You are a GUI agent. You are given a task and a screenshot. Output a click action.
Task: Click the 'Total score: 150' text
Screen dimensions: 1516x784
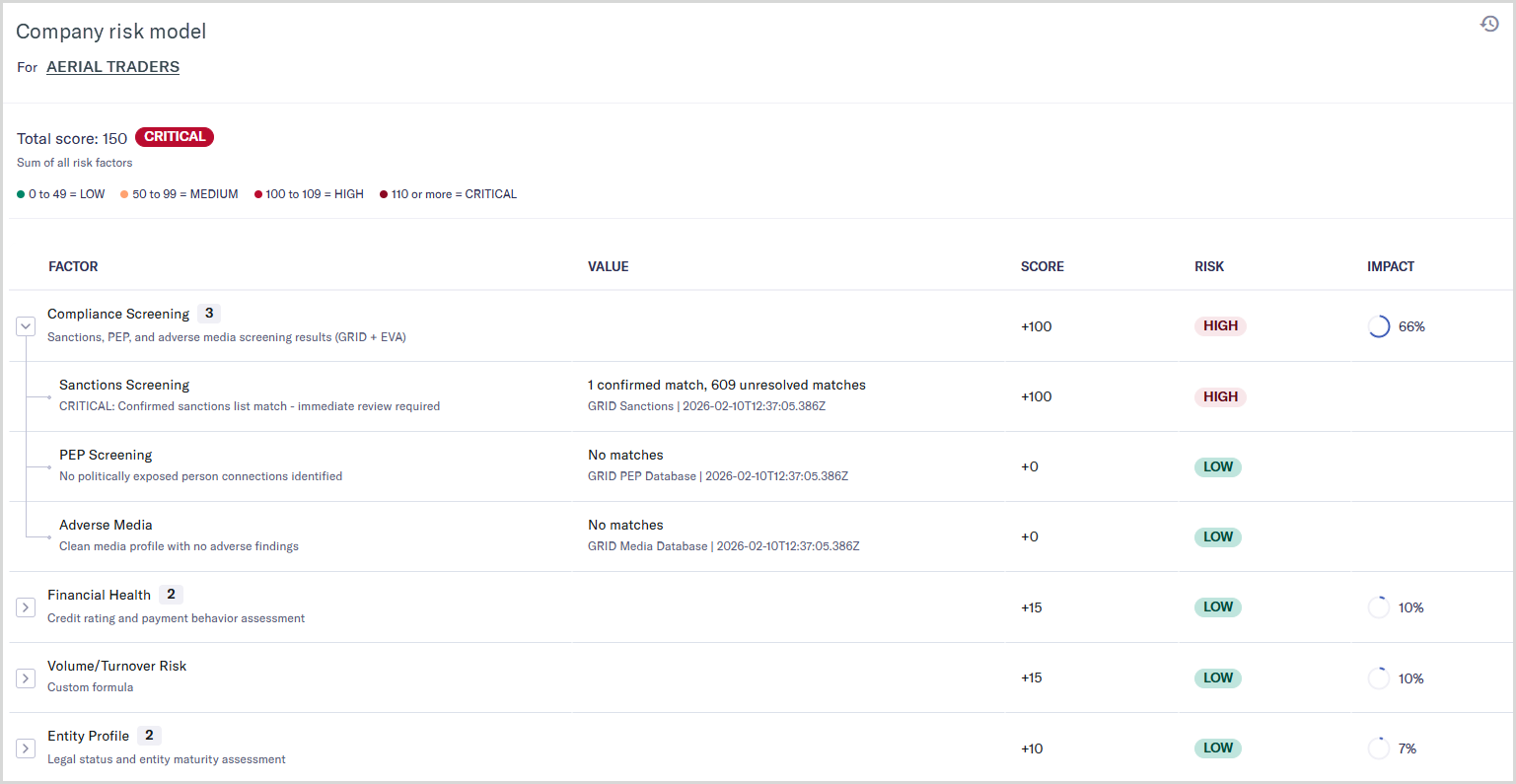point(72,139)
